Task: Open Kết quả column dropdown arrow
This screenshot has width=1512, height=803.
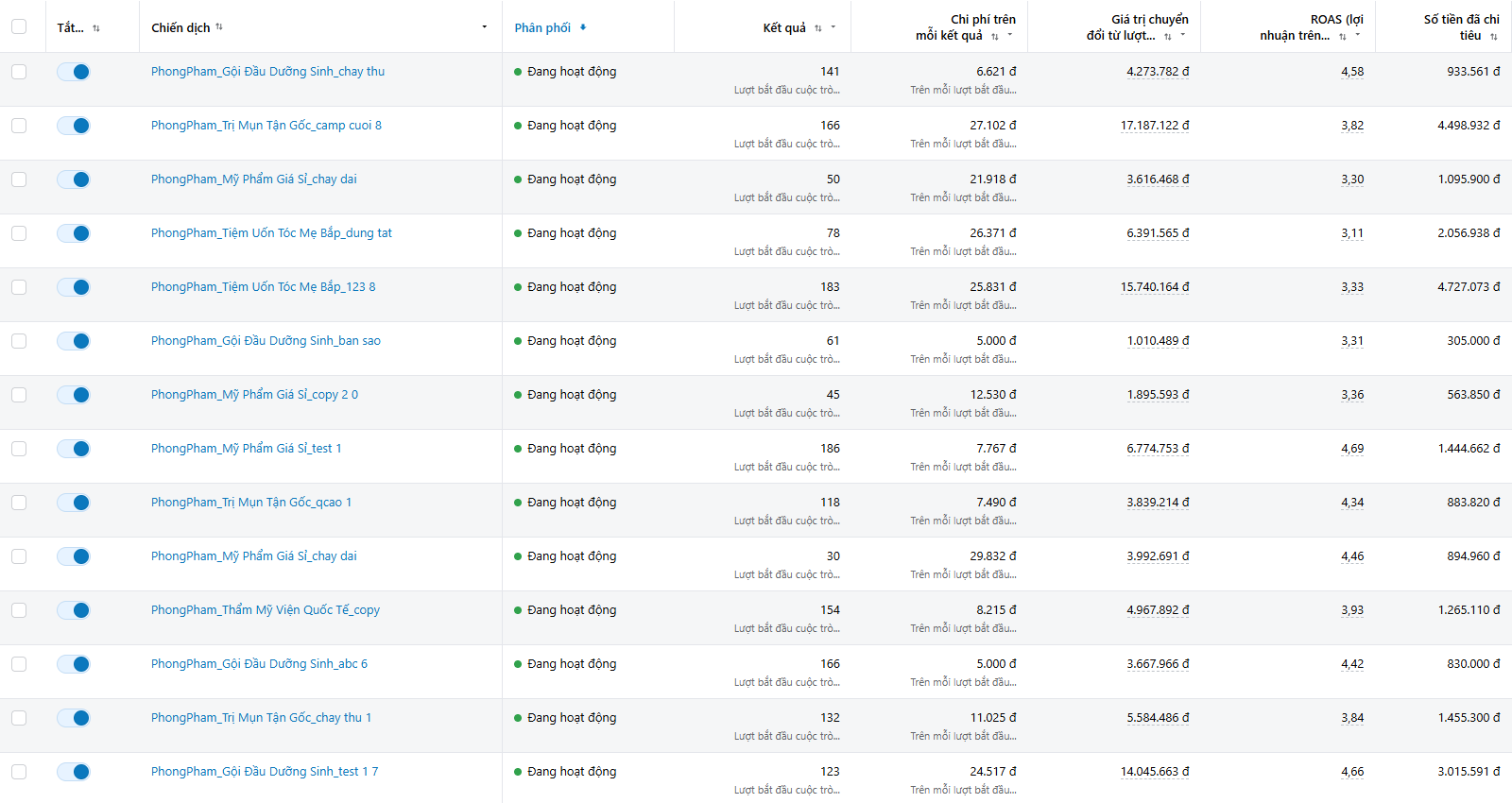Action: pyautogui.click(x=833, y=27)
